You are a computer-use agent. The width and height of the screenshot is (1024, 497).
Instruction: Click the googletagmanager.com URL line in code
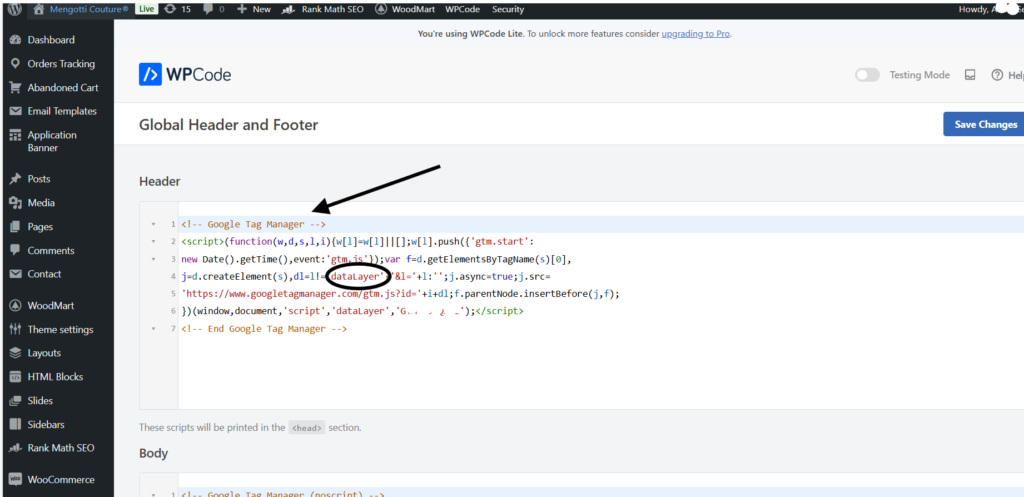(x=400, y=294)
